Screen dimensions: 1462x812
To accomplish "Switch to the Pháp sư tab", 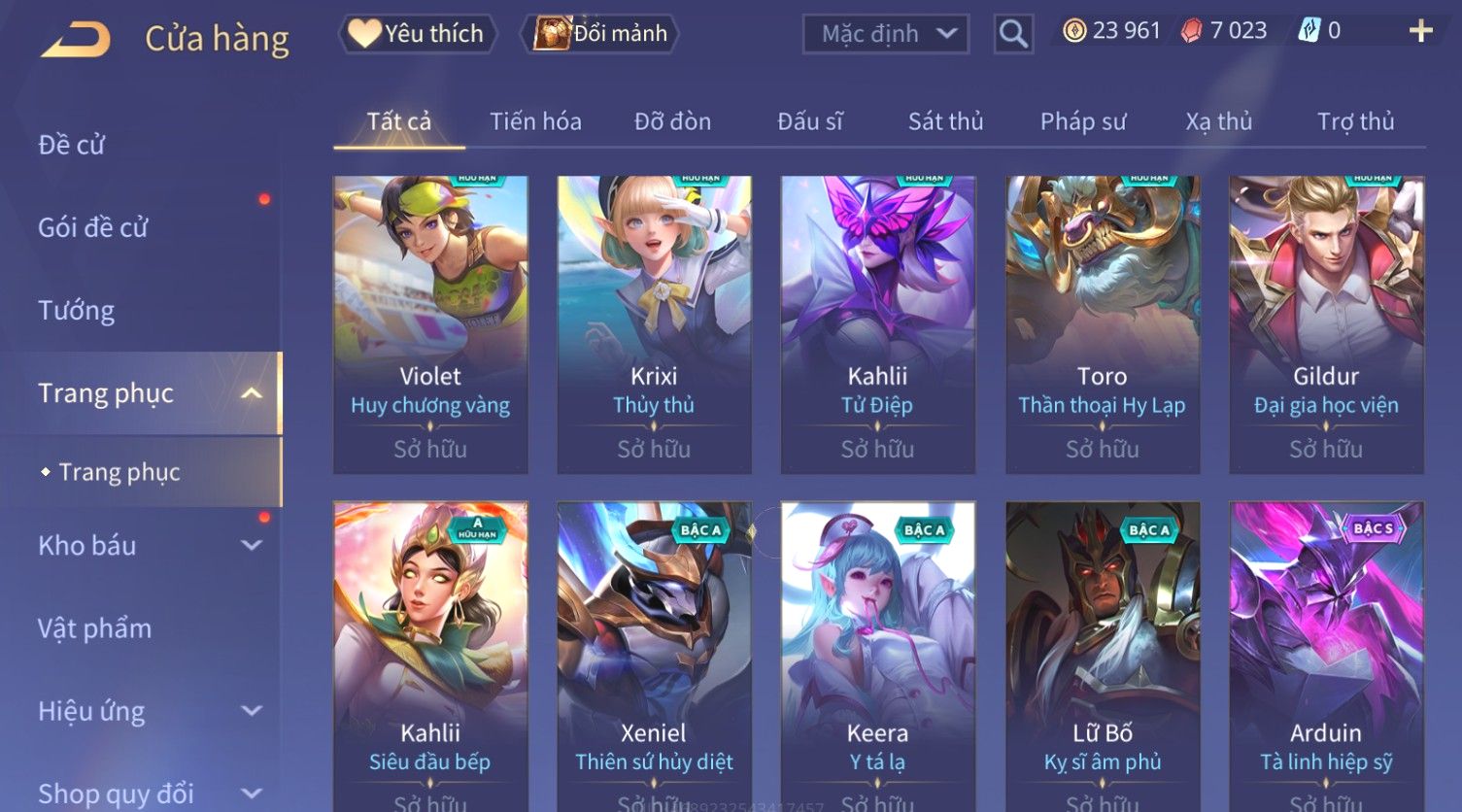I will [1083, 121].
